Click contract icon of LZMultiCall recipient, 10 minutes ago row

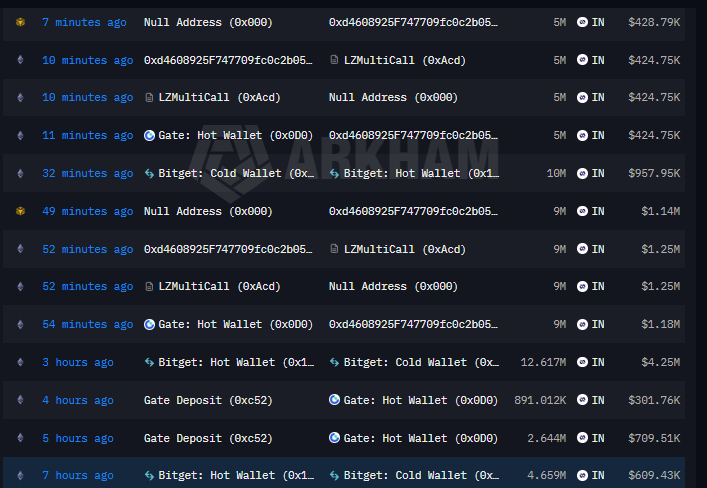[x=334, y=60]
